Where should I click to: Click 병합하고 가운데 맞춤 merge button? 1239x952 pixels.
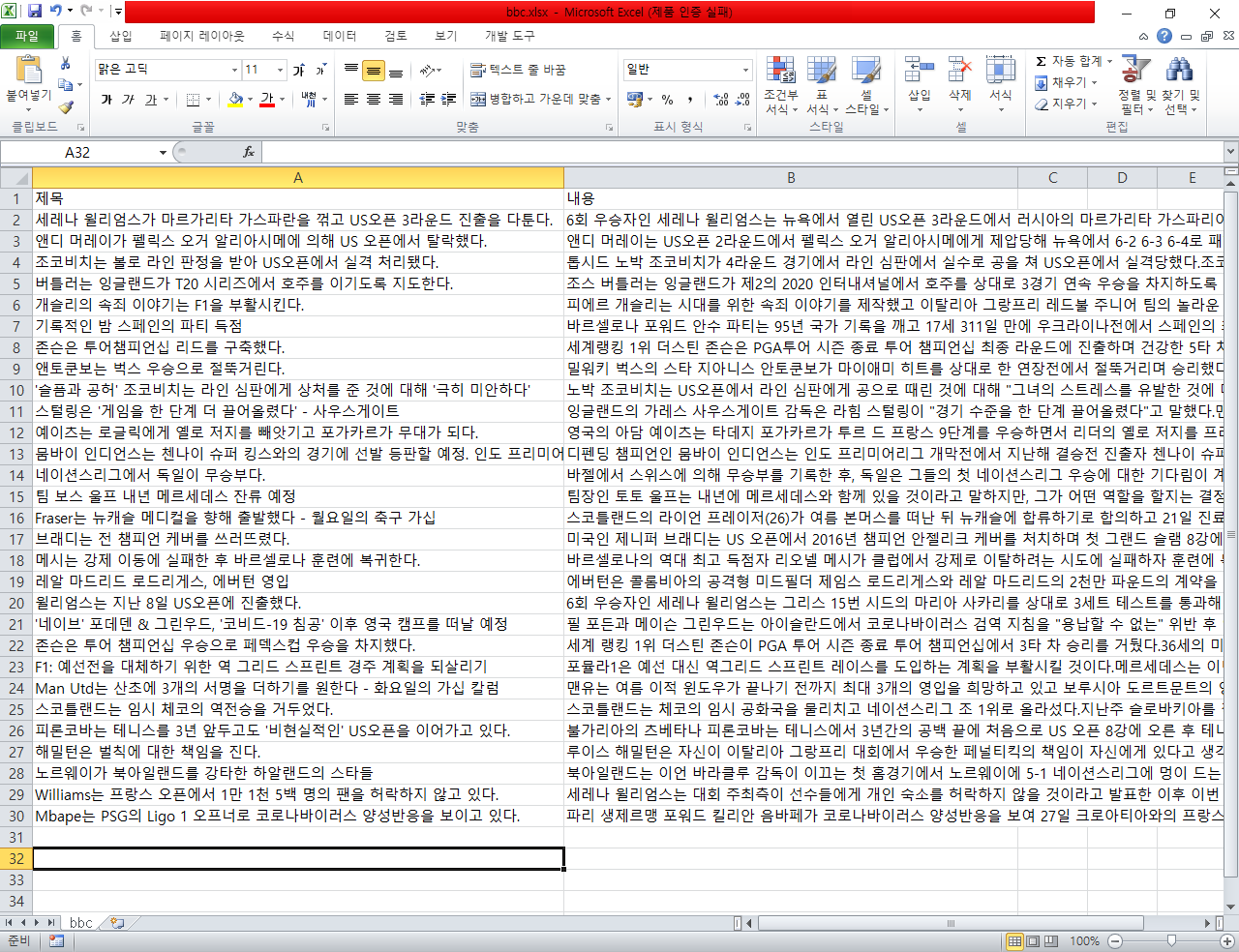pyautogui.click(x=541, y=99)
